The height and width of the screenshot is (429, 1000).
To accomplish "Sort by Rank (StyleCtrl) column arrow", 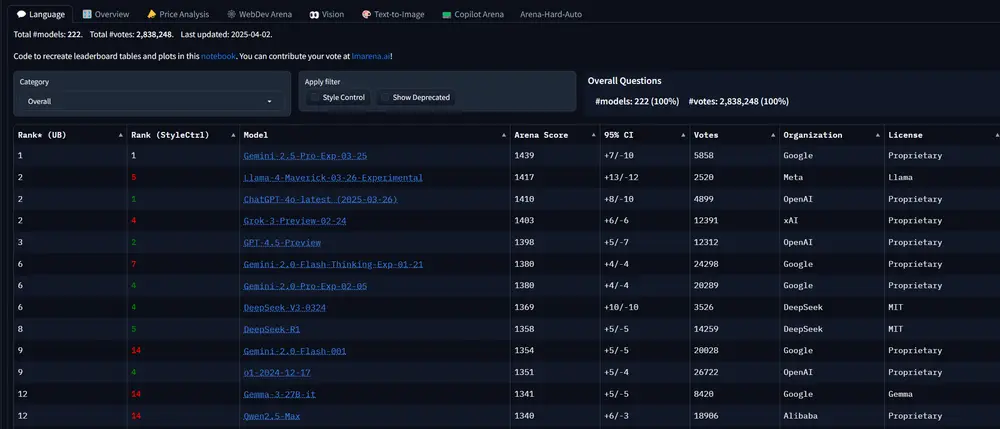I will coord(233,135).
